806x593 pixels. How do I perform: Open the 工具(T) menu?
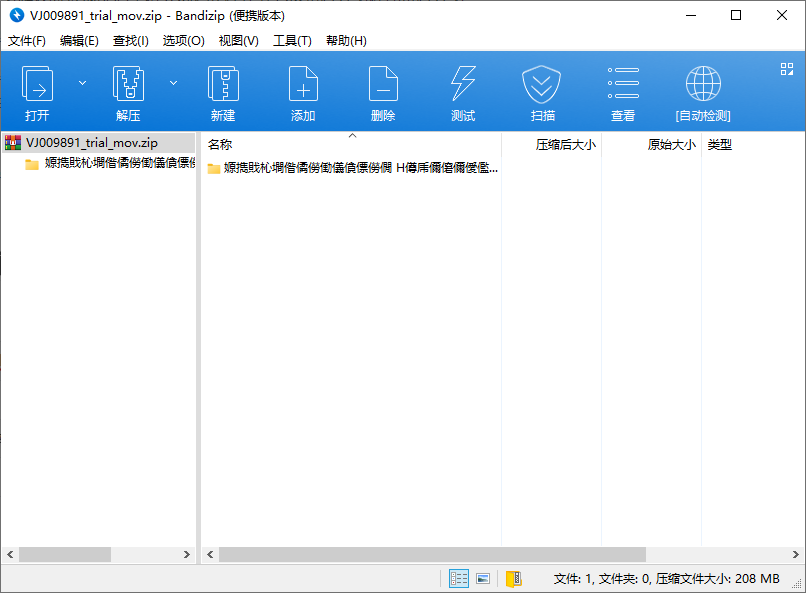(292, 41)
